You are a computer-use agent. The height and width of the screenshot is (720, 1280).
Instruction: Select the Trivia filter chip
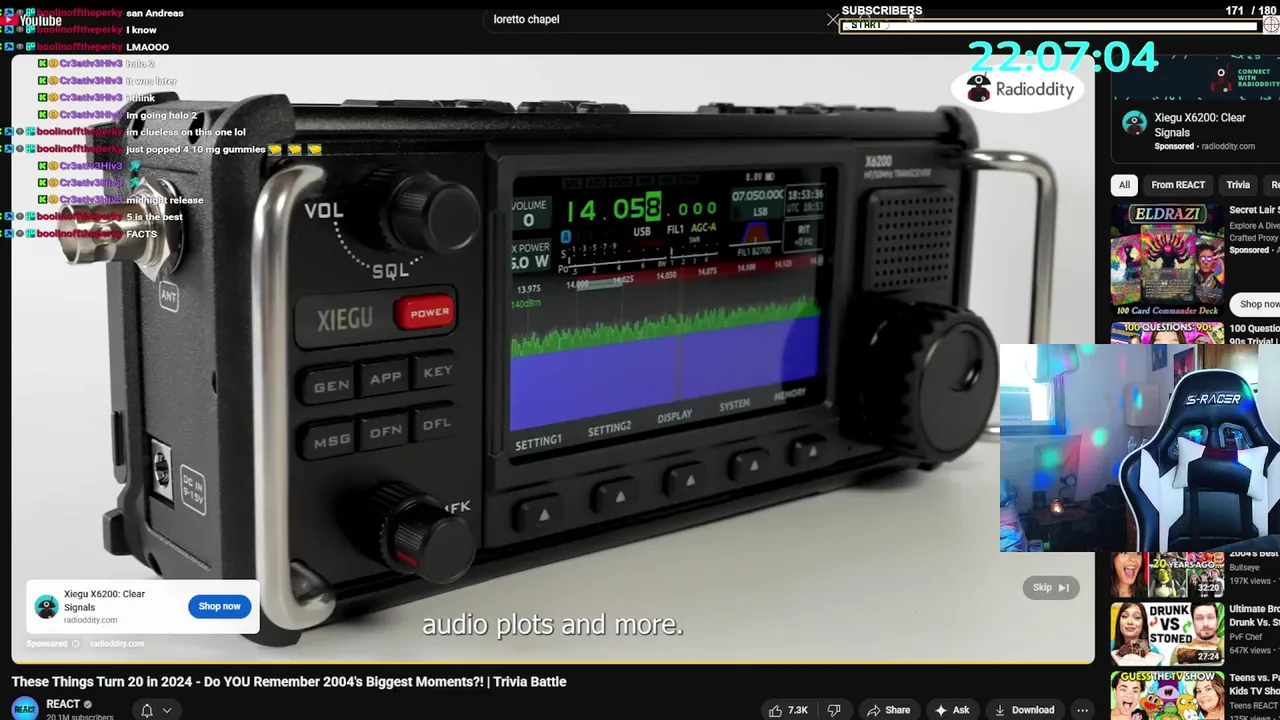pos(1238,185)
